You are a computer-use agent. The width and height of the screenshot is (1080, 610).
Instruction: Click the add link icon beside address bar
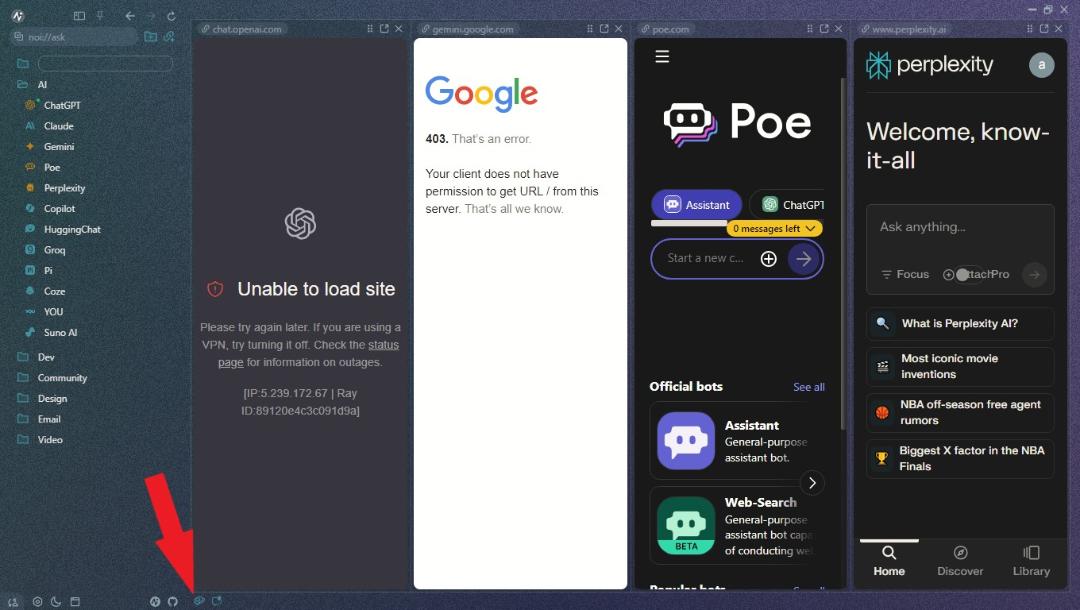point(169,36)
